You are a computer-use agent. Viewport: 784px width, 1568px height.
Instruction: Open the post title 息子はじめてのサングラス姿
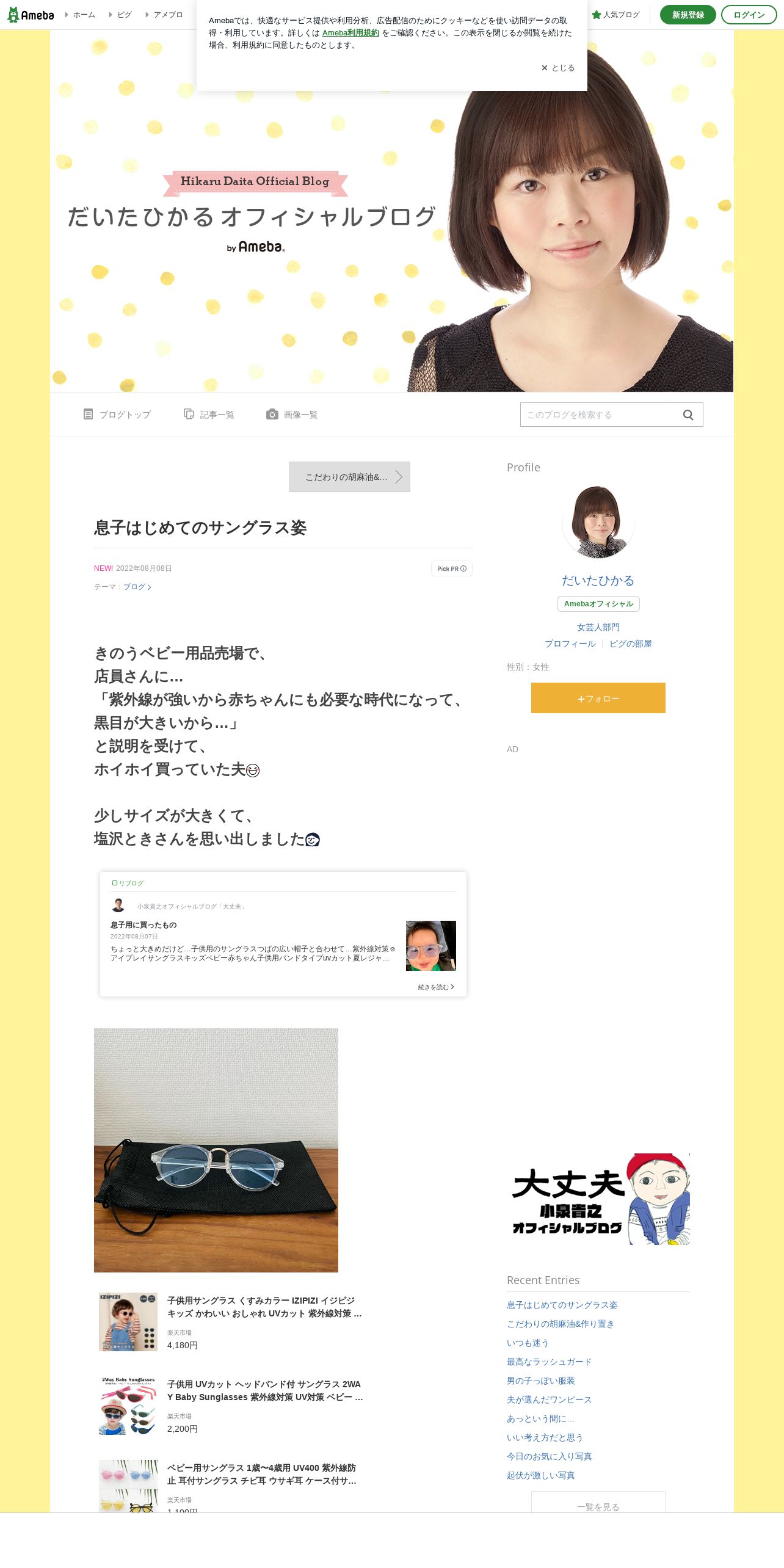coord(200,528)
